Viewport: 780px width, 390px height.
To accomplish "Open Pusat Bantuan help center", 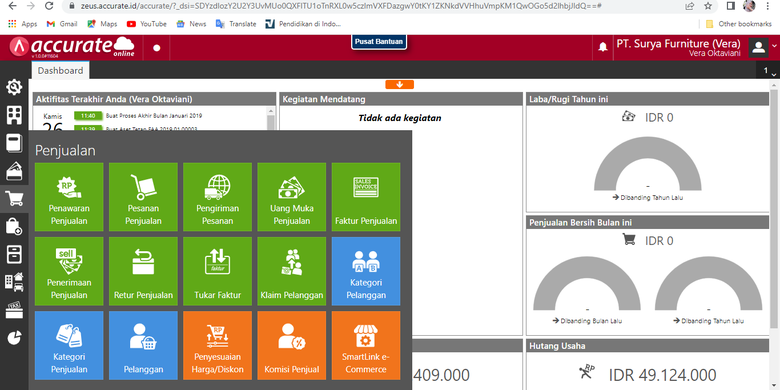I will pyautogui.click(x=379, y=42).
